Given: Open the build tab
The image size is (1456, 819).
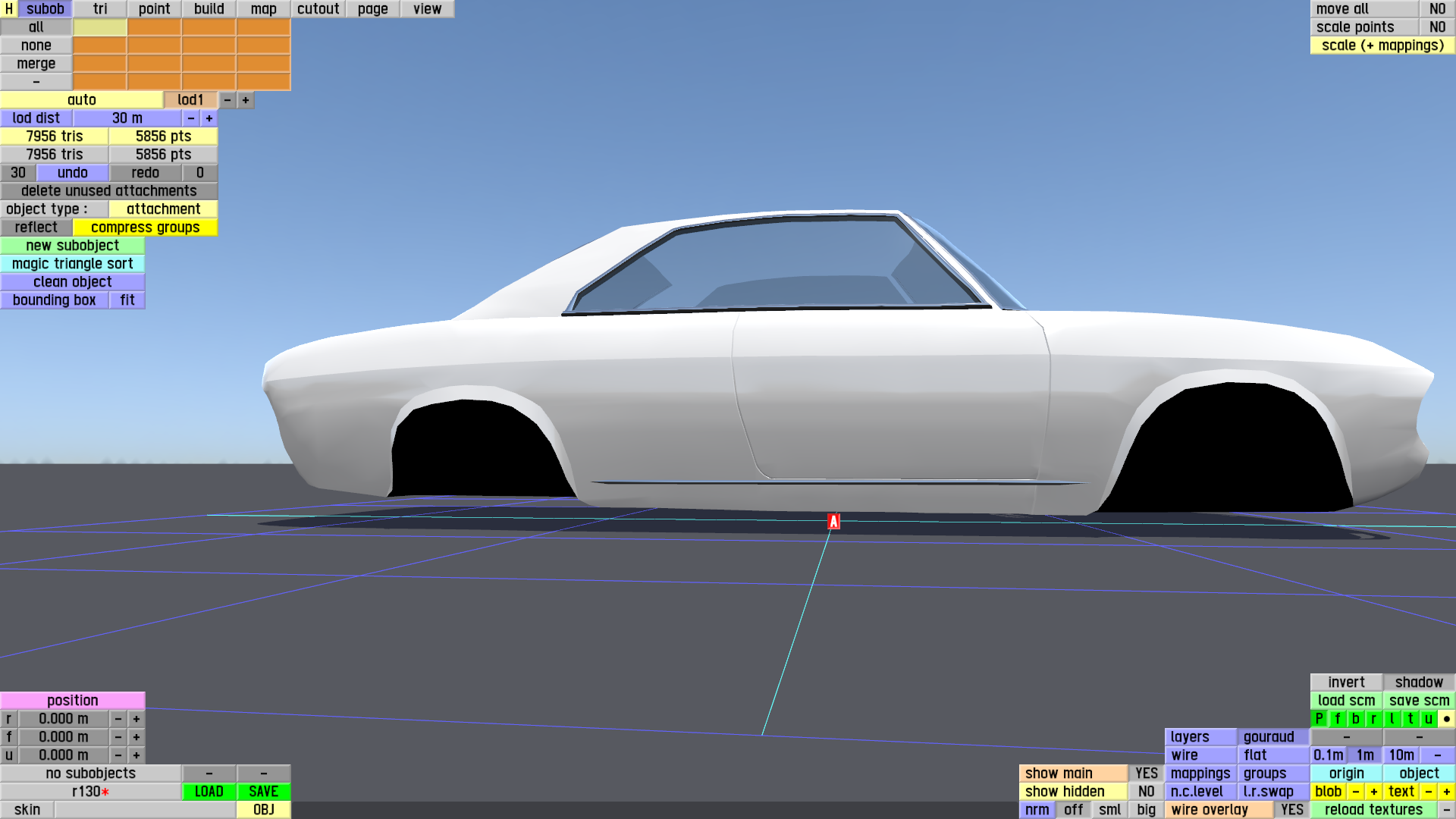Looking at the screenshot, I should [x=209, y=9].
